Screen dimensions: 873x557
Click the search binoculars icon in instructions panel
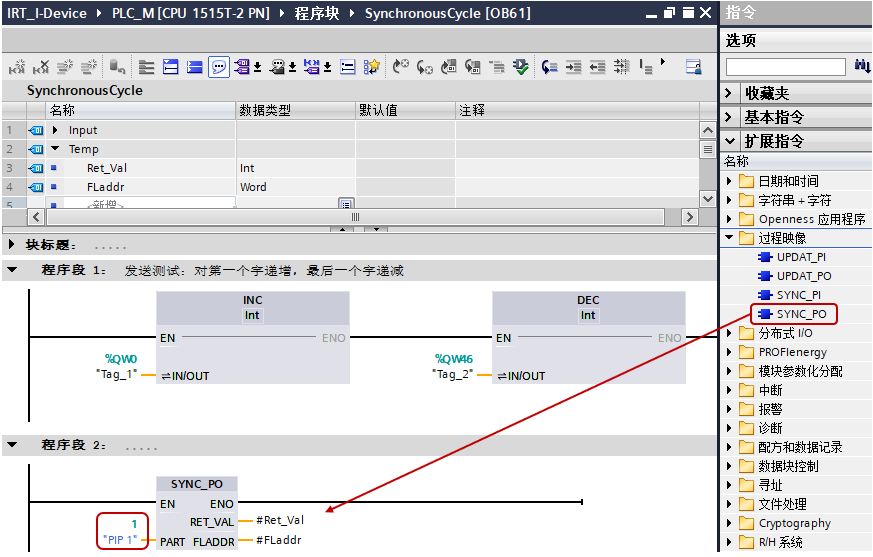tap(862, 66)
